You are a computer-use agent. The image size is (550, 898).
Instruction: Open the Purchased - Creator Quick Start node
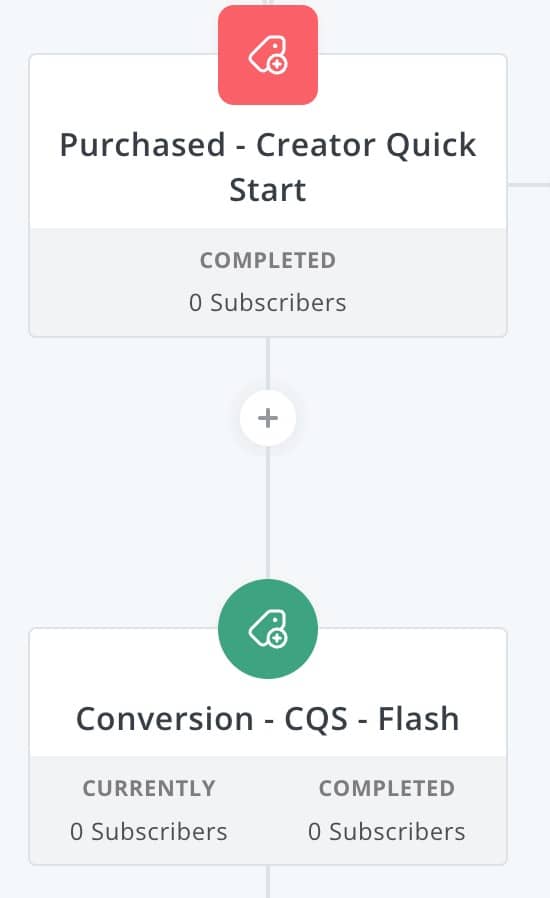coord(268,195)
